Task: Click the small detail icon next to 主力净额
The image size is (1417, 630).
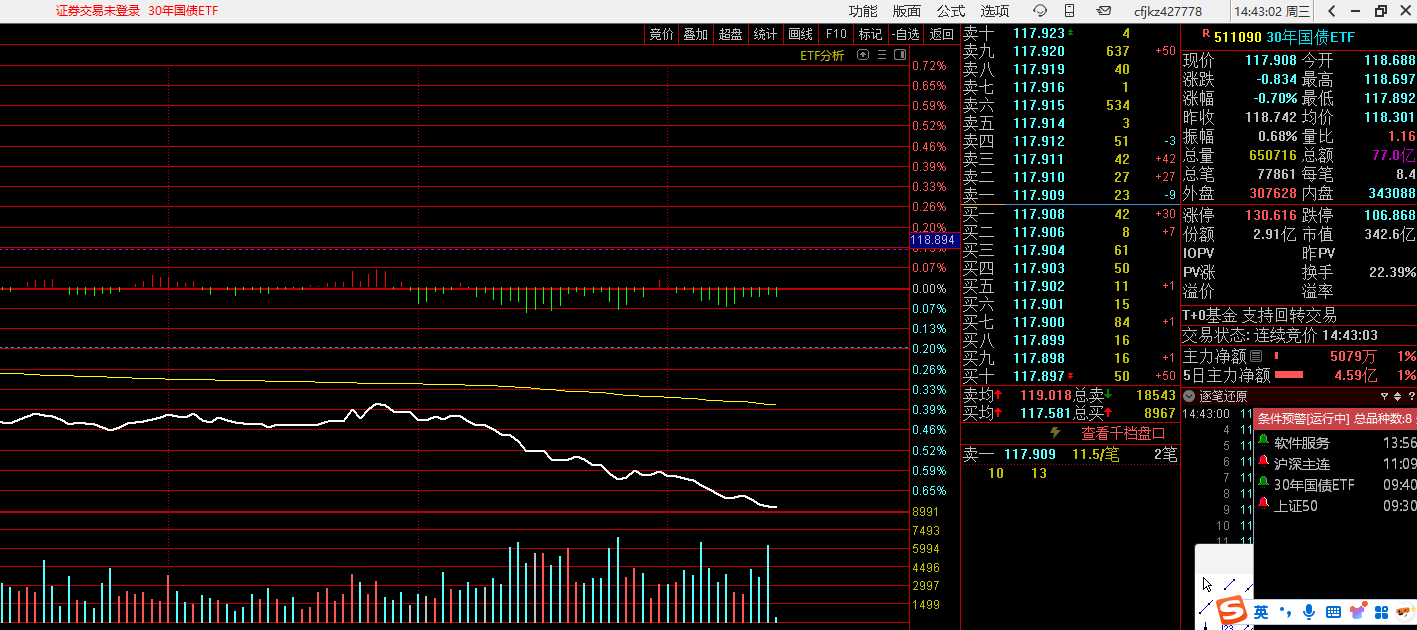Action: (1257, 356)
